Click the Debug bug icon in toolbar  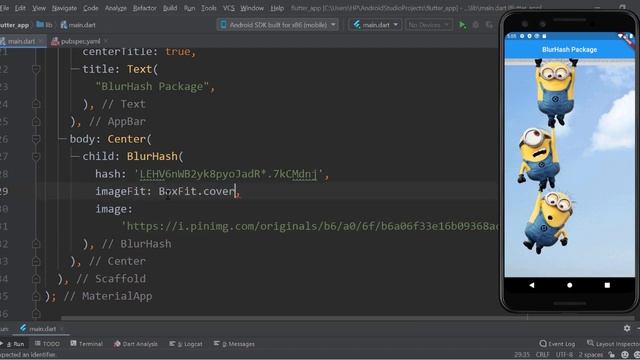click(476, 25)
